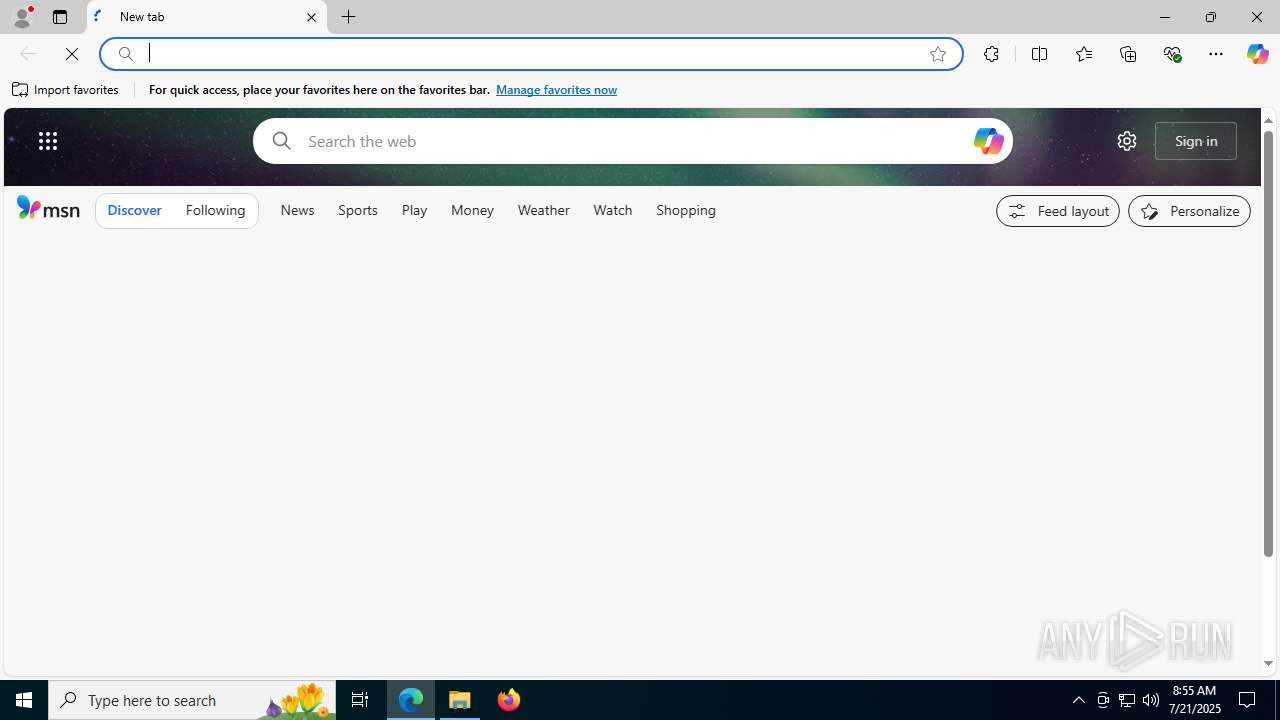Open Settings and more menu
Image resolution: width=1280 pixels, height=720 pixels.
[x=1216, y=54]
